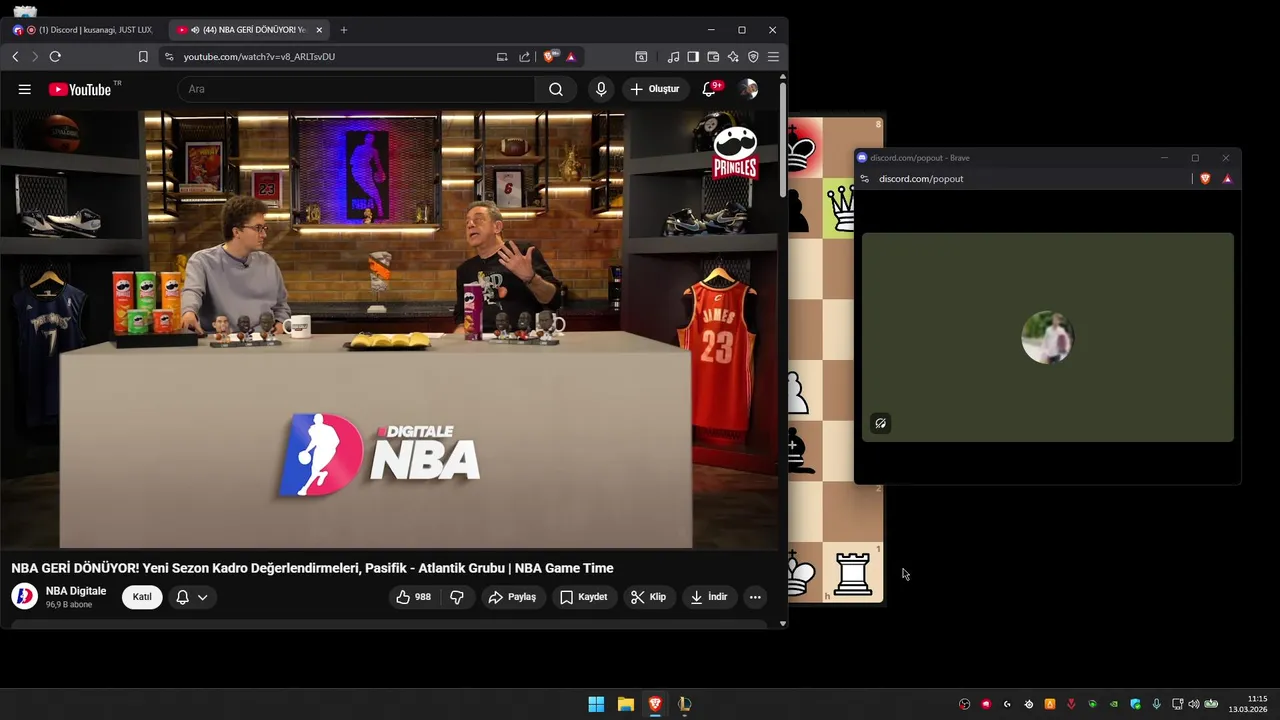Click the Pringles watermark on the video
This screenshot has height=720, width=1280.
[x=735, y=152]
